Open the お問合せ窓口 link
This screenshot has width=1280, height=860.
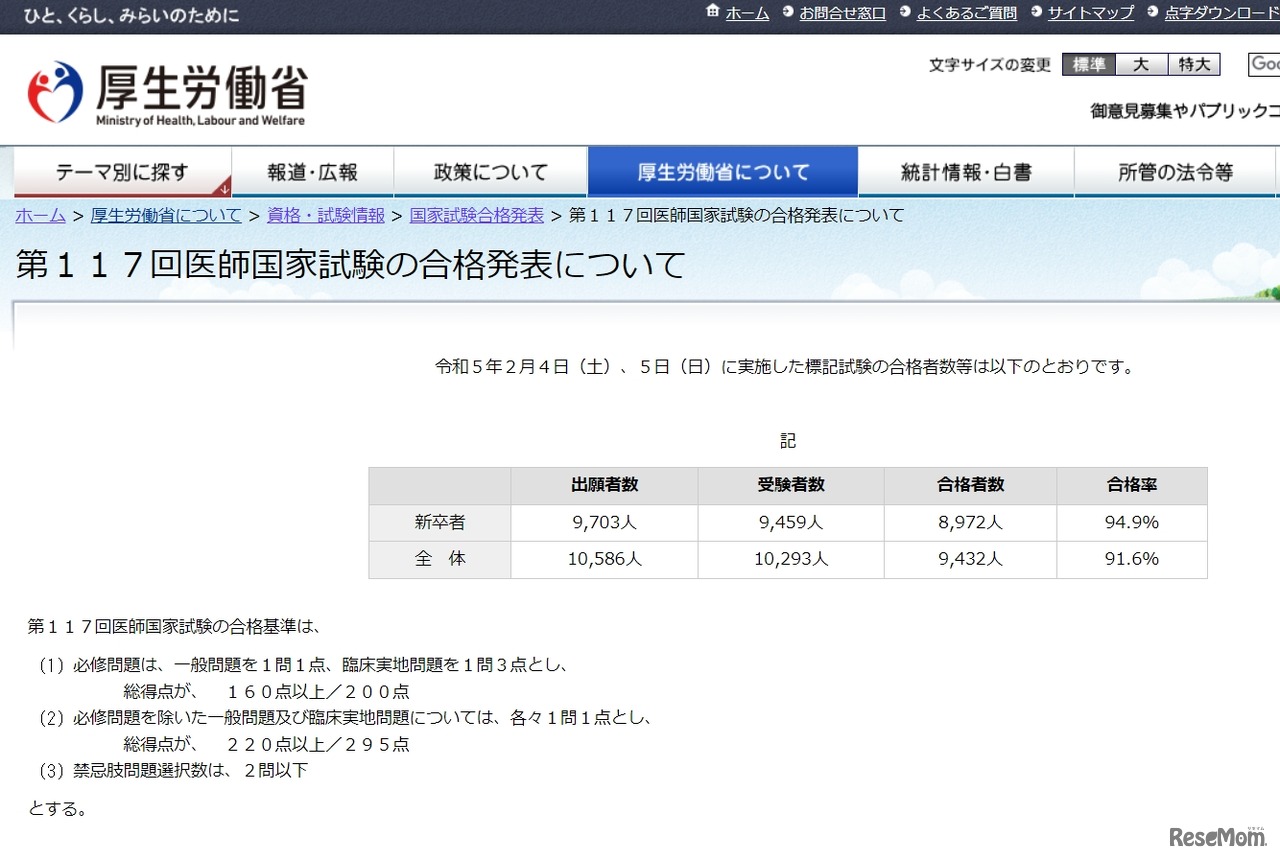click(x=842, y=13)
